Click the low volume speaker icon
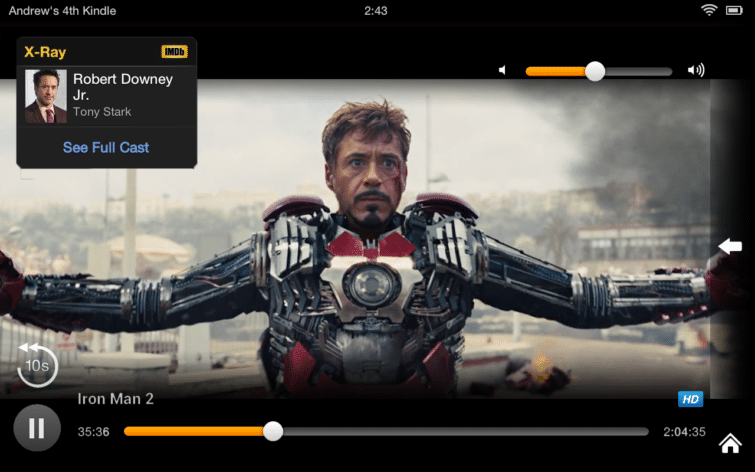 coord(502,70)
